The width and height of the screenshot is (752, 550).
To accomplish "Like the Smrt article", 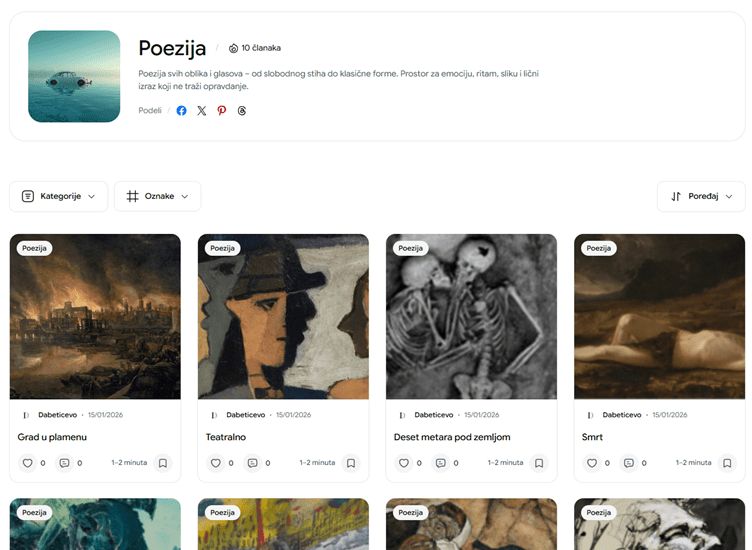I will point(592,463).
